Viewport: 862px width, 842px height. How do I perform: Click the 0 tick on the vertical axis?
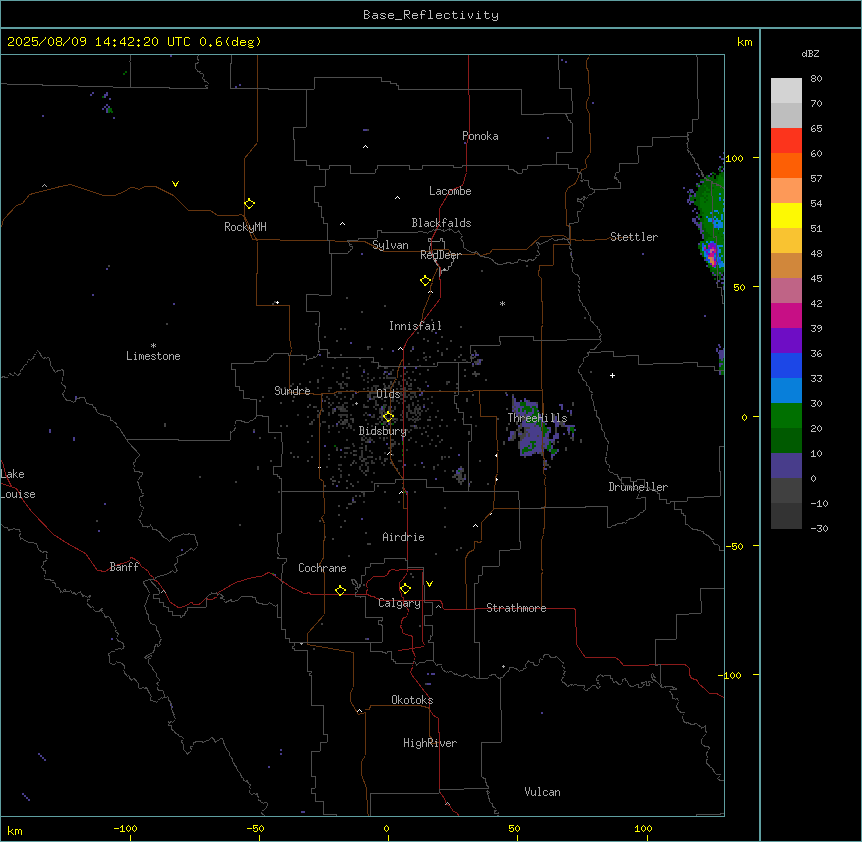(744, 417)
